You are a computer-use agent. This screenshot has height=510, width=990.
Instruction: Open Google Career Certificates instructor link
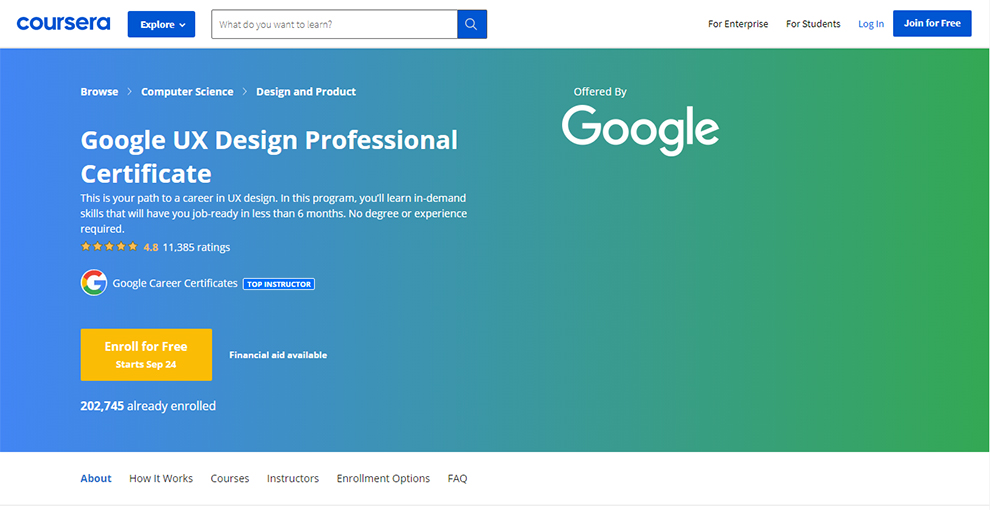(x=175, y=283)
